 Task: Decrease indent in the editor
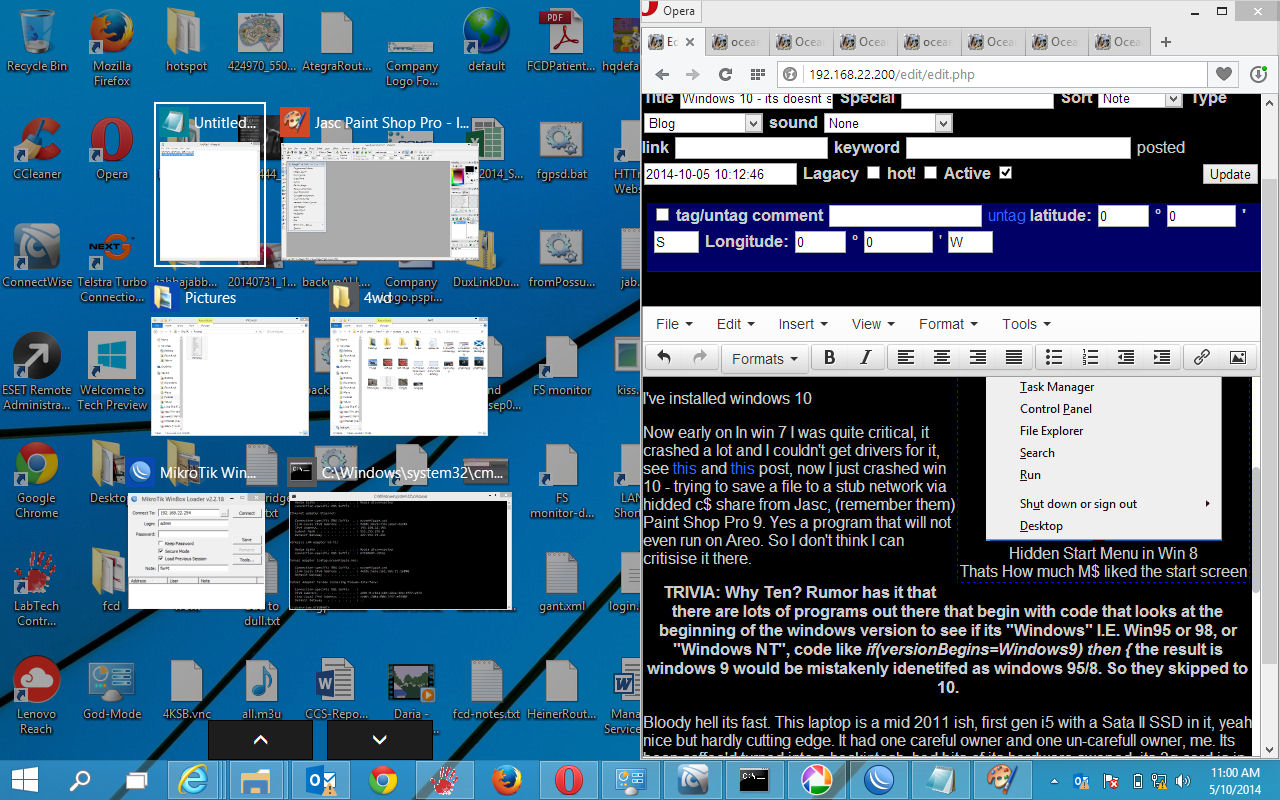click(1125, 358)
